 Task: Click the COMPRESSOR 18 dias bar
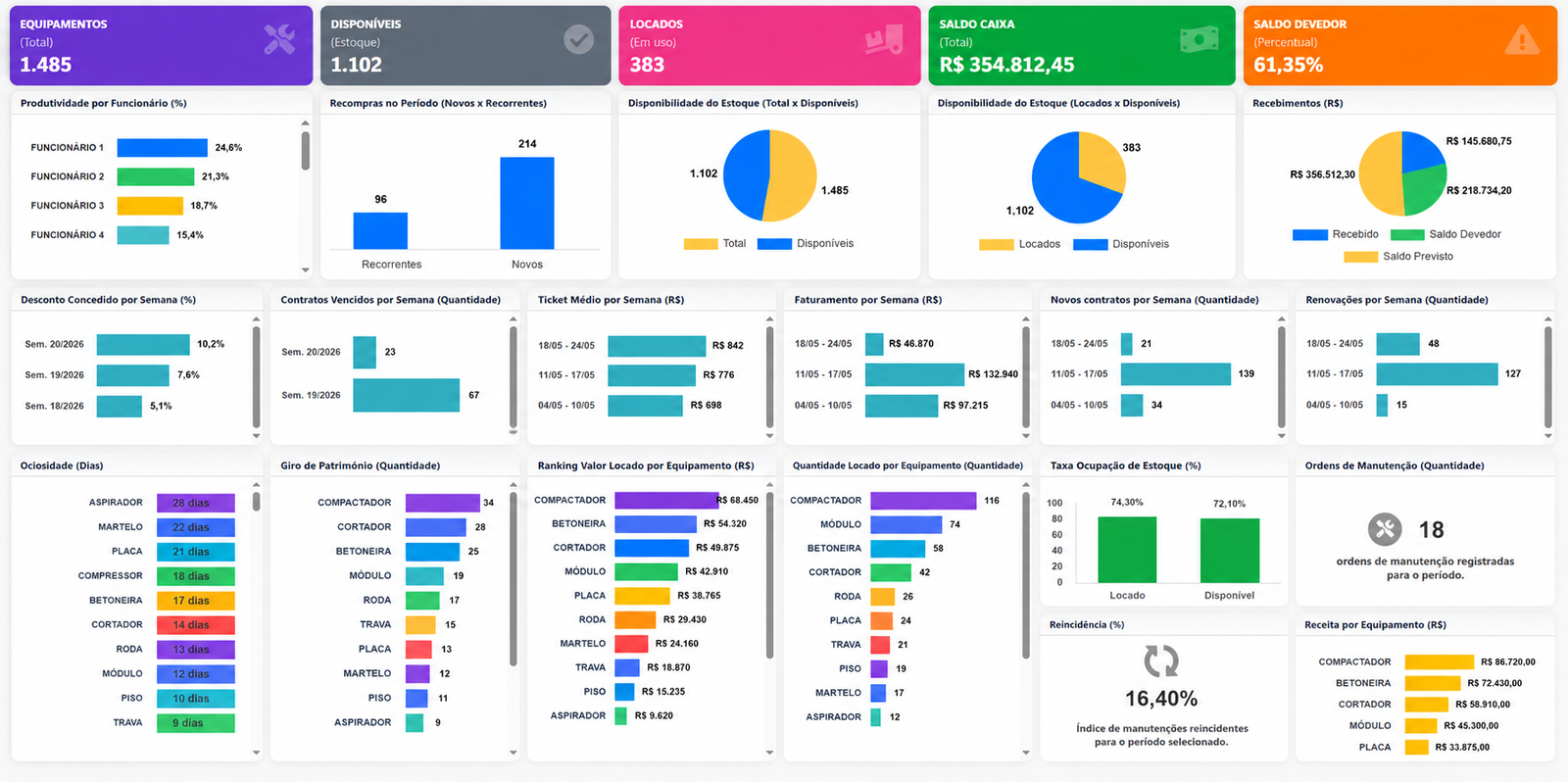196,576
